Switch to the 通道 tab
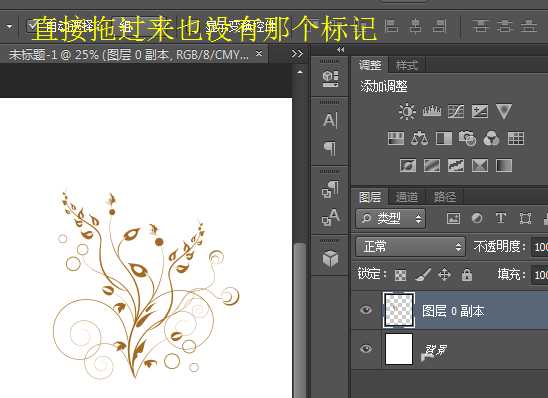Viewport: 548px width, 398px height. [406, 197]
